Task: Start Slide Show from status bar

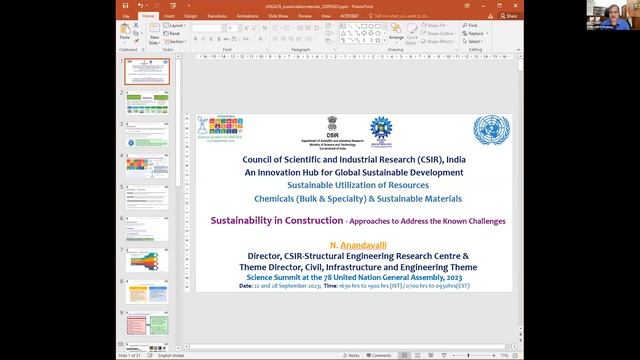Action: tap(444, 356)
